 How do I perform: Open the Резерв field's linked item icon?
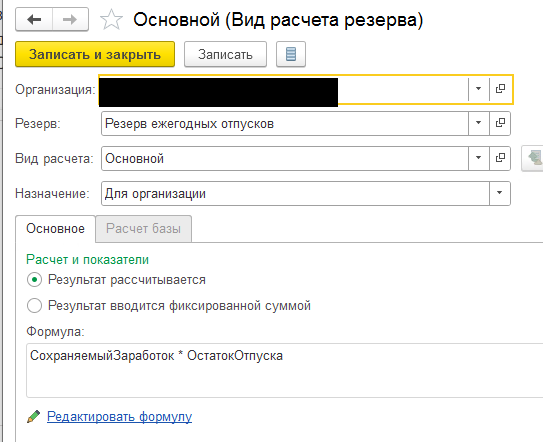click(500, 123)
